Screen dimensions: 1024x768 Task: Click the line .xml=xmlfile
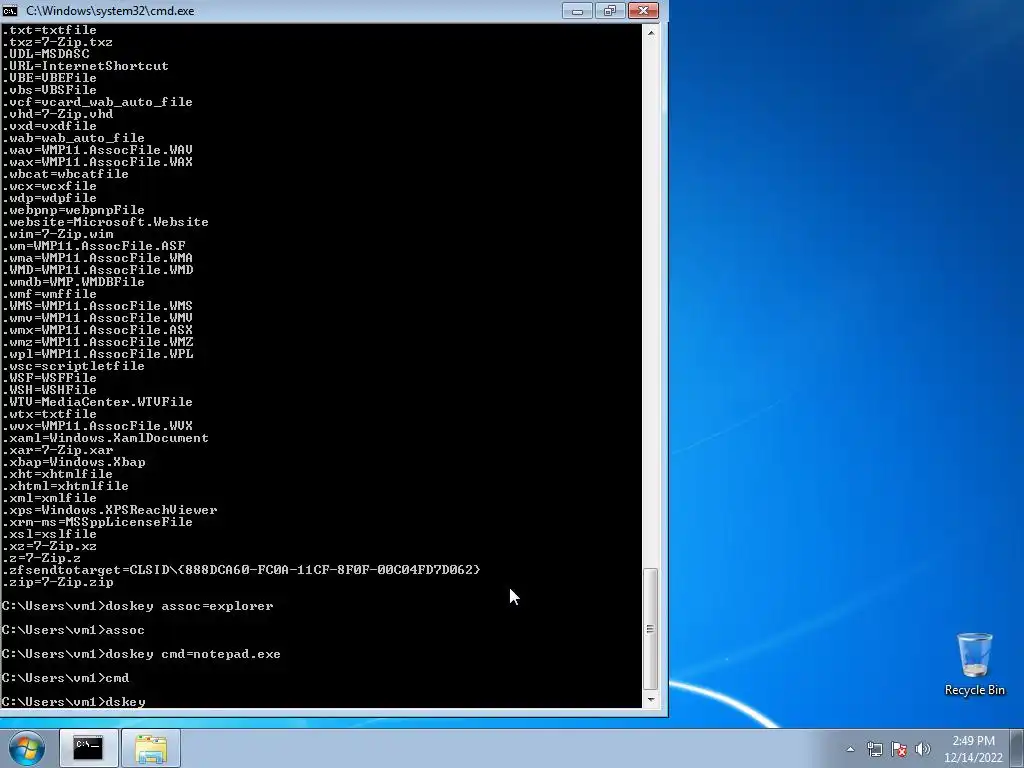(50, 498)
